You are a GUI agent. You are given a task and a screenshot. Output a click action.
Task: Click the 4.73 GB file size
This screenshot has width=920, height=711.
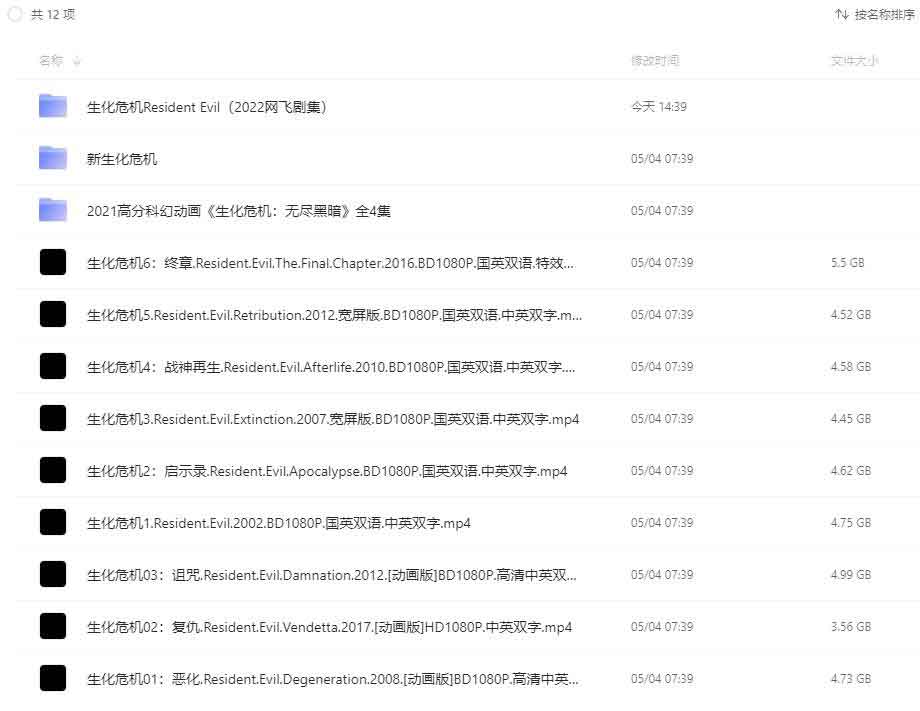pos(851,679)
